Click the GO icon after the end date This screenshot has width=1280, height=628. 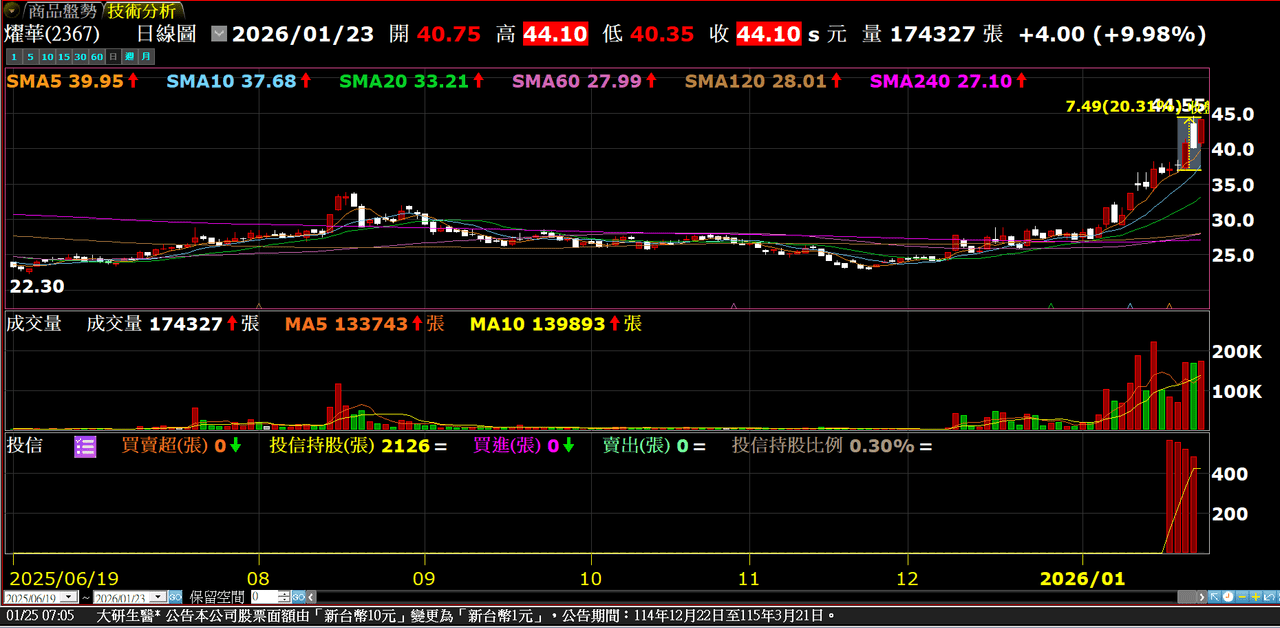[x=175, y=597]
